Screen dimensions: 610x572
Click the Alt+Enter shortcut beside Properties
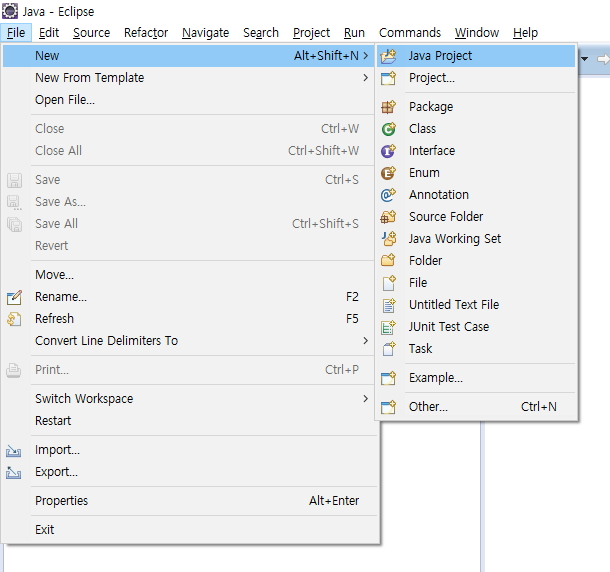[x=334, y=501]
